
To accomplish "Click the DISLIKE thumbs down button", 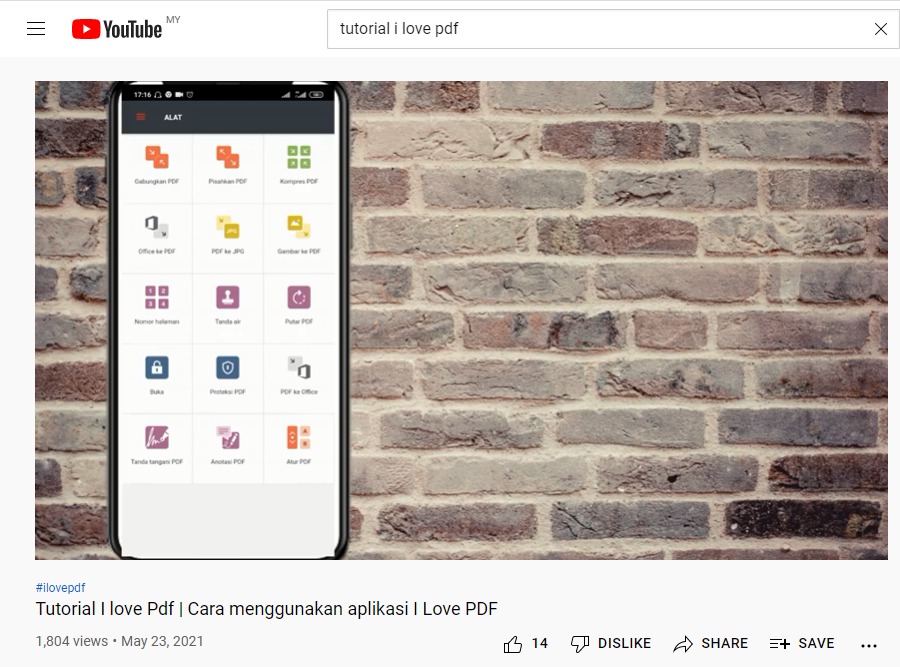I will coord(611,643).
